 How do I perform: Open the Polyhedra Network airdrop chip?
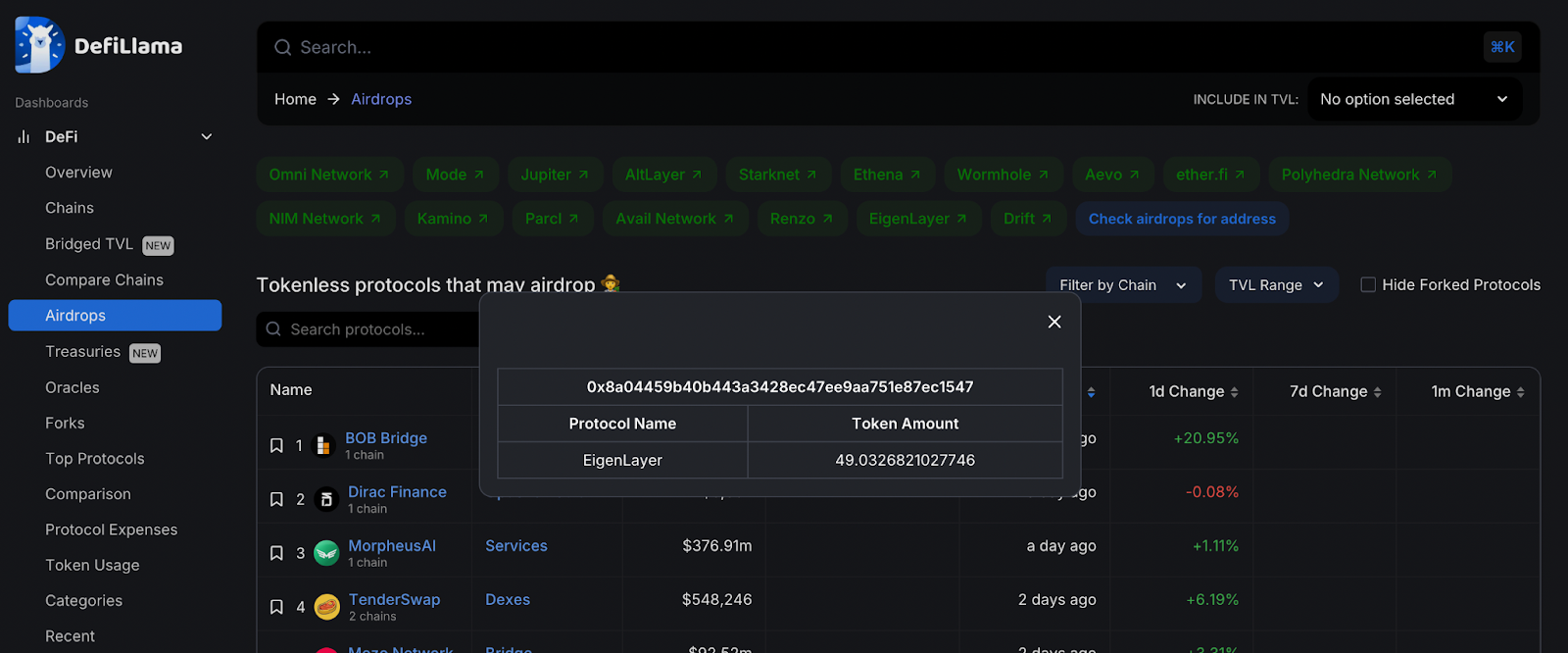coord(1360,175)
